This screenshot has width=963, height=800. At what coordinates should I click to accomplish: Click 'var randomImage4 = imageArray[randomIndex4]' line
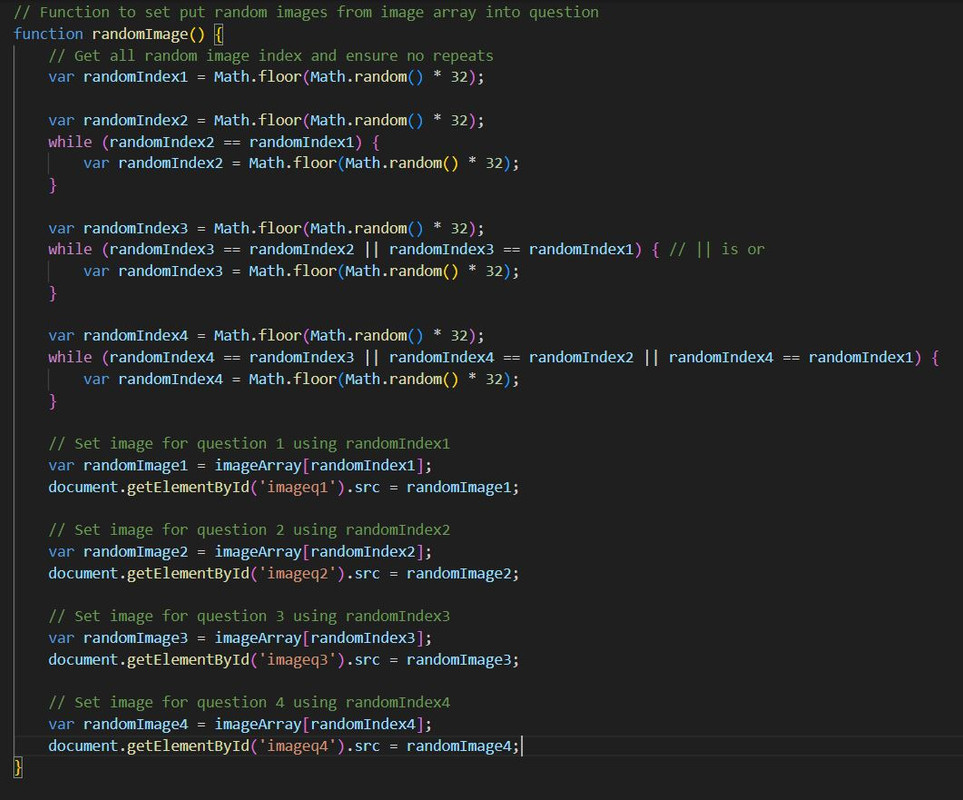(240, 724)
